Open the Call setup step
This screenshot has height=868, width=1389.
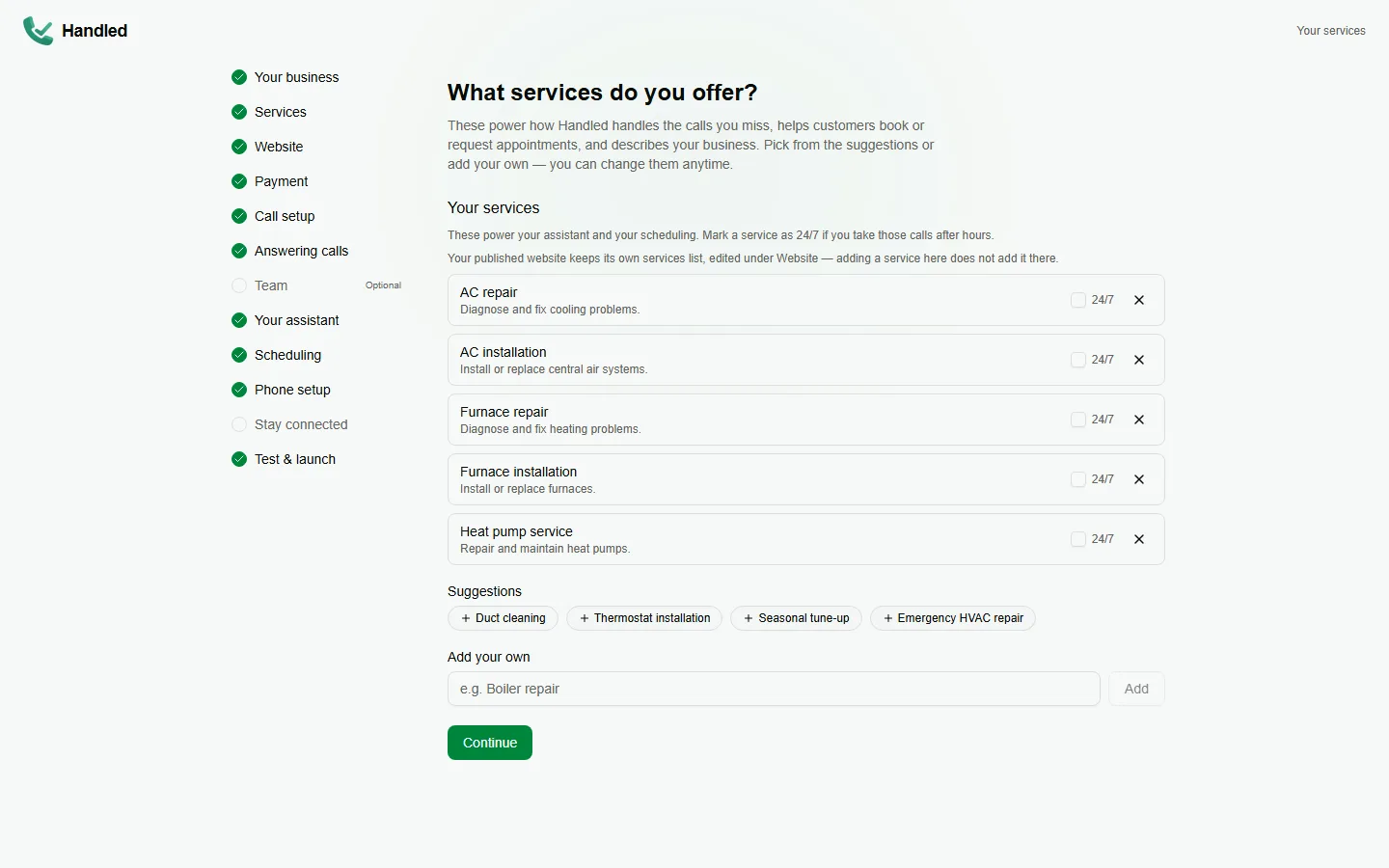tap(285, 216)
